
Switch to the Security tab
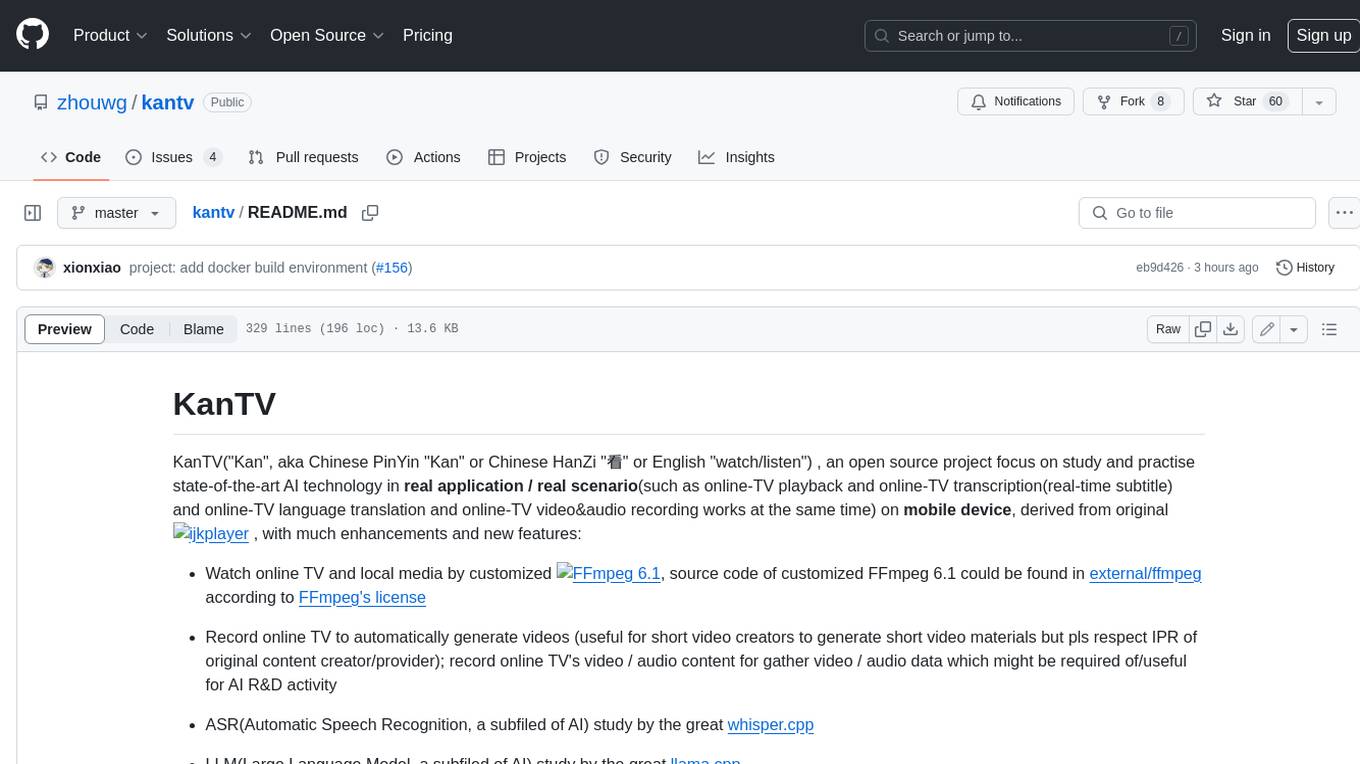point(632,157)
